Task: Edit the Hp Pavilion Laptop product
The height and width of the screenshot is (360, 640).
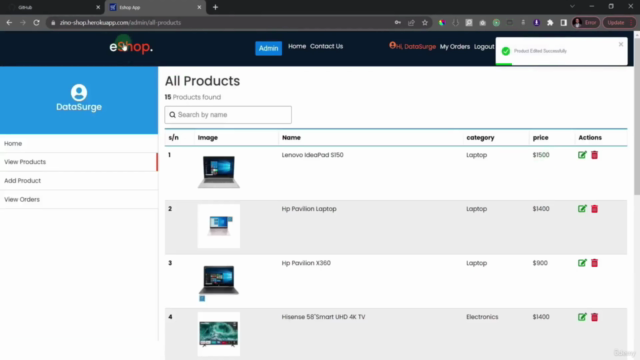Action: click(x=582, y=209)
